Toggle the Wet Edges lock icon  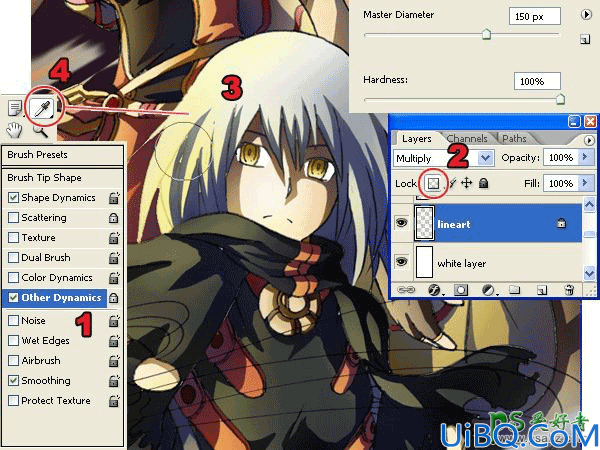[114, 341]
